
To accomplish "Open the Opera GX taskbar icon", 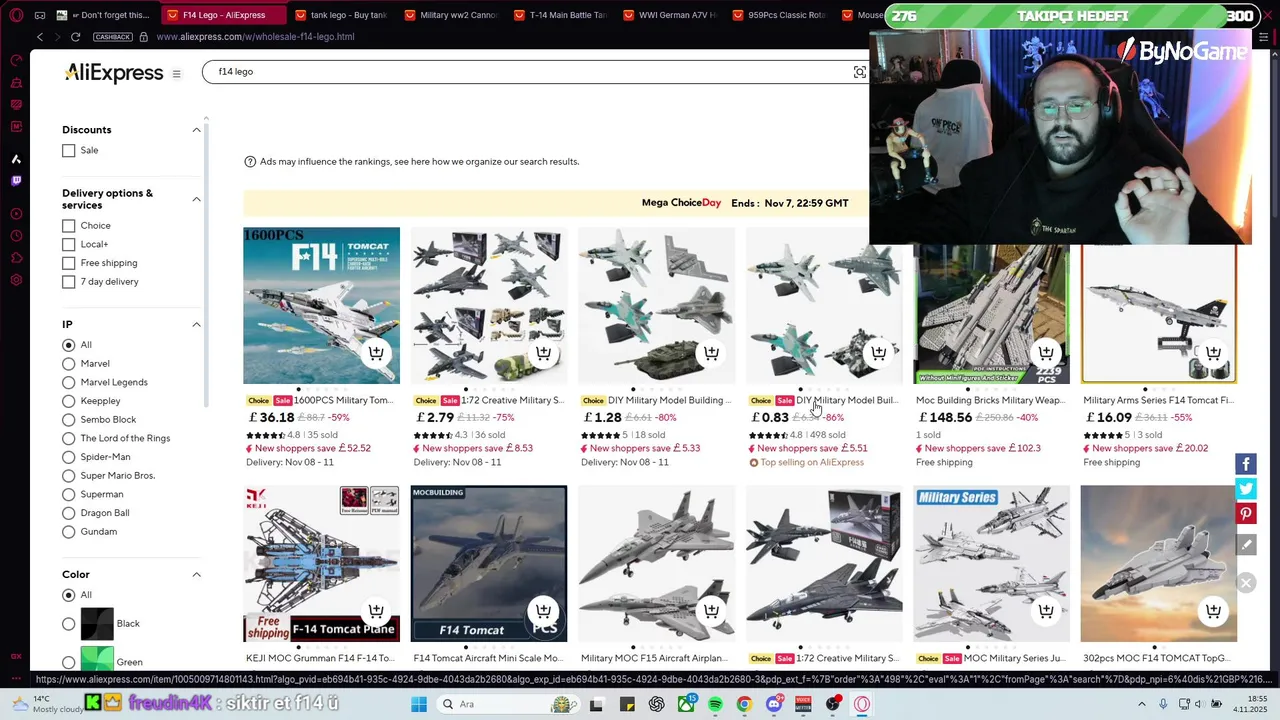I will [x=862, y=704].
